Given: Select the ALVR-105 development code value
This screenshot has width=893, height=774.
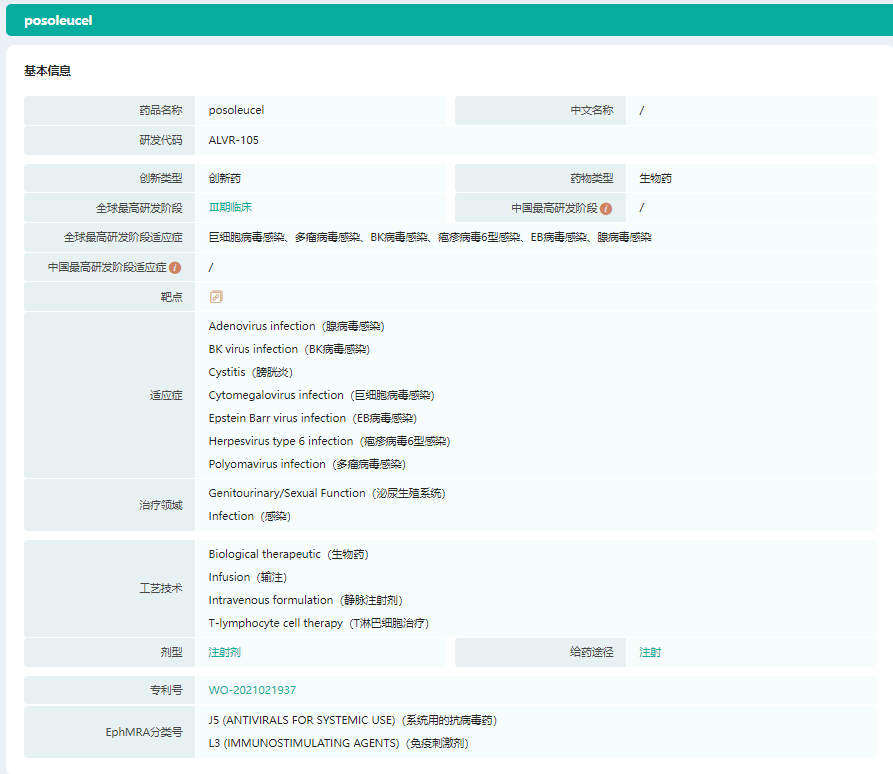Looking at the screenshot, I should coord(233,140).
